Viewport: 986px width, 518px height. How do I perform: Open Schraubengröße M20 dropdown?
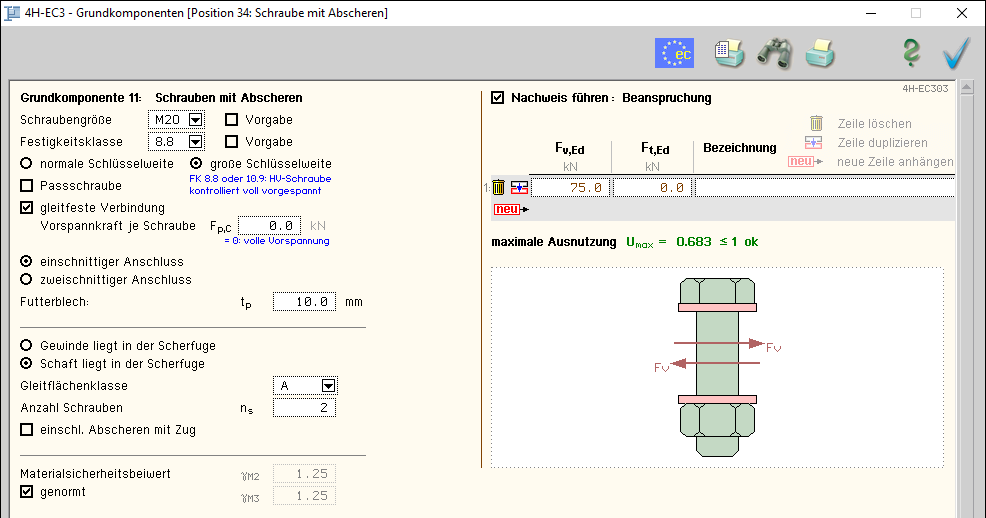195,120
